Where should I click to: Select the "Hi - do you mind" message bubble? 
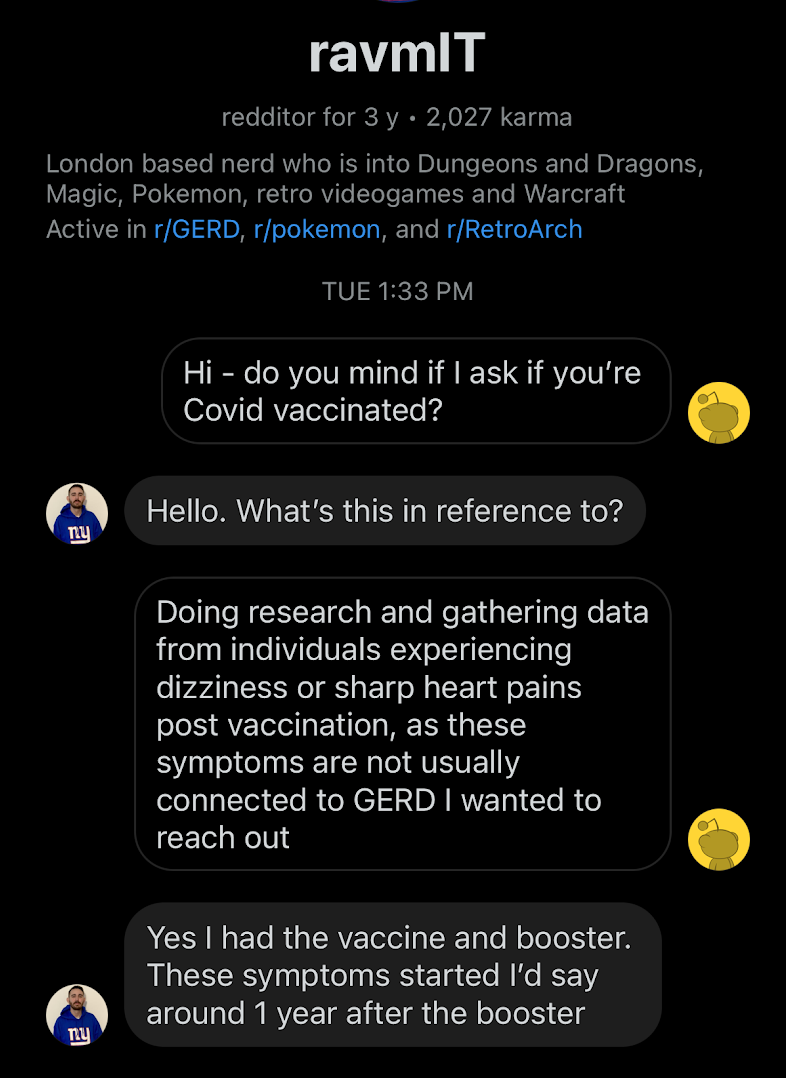click(x=416, y=390)
